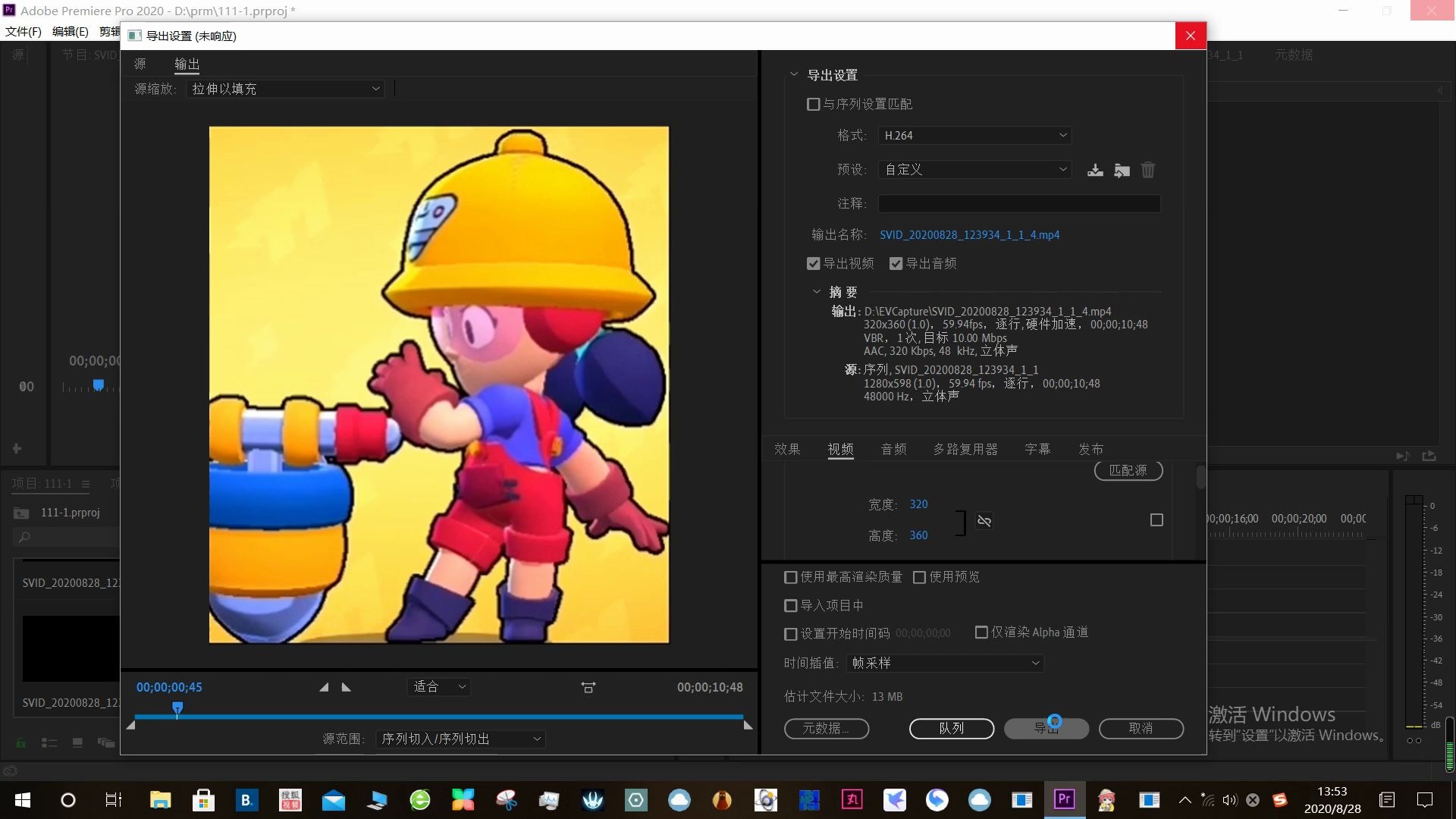
Task: Uncheck the export audio checkbox
Action: 896,263
